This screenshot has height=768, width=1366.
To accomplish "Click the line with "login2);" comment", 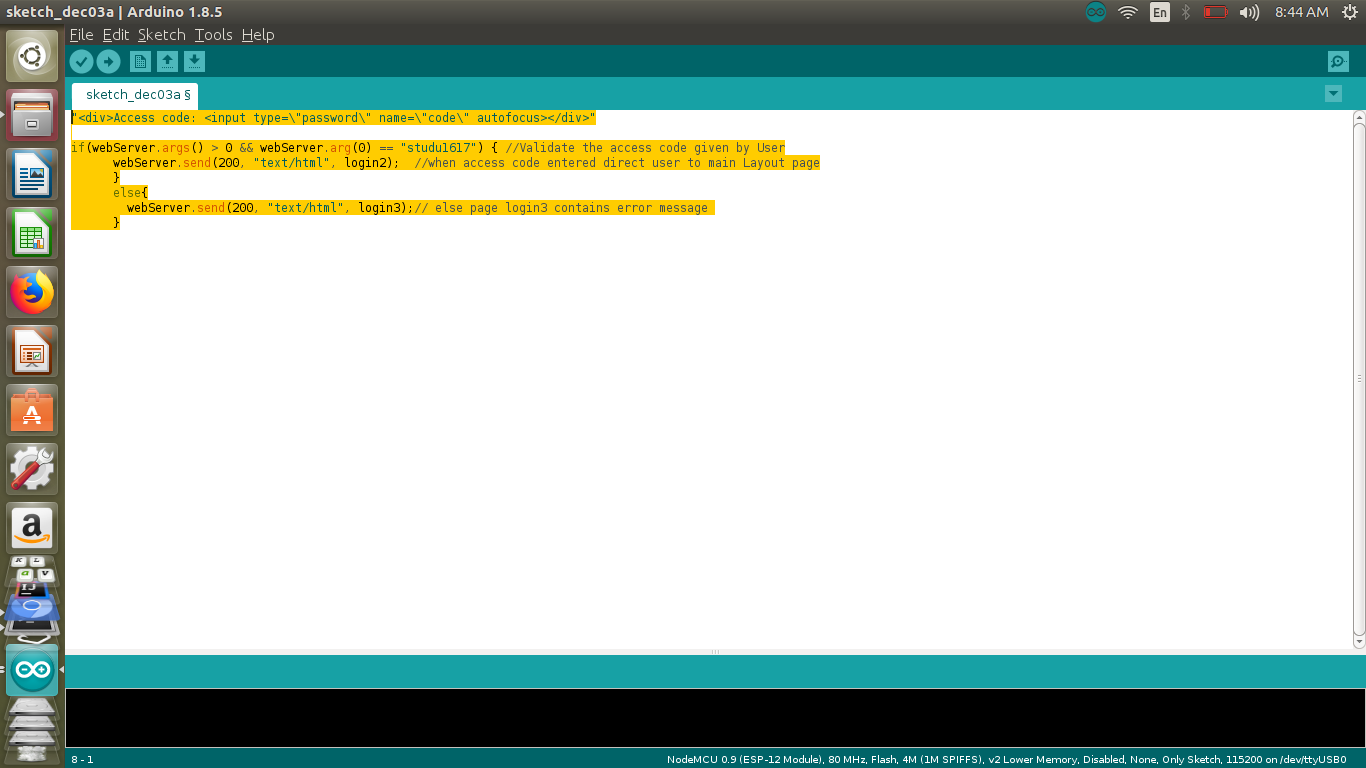I will [466, 162].
